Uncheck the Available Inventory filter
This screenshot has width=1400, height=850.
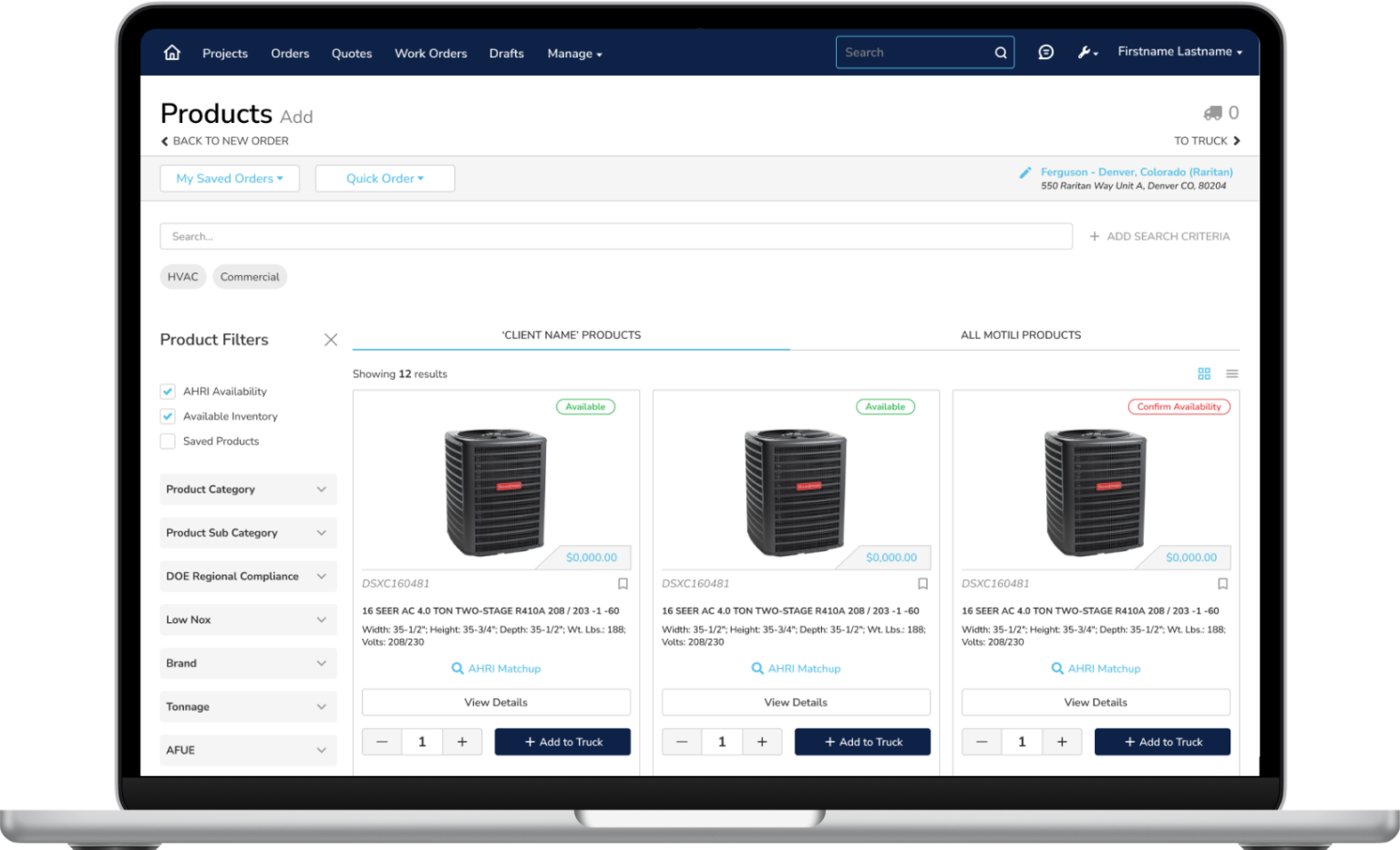168,416
